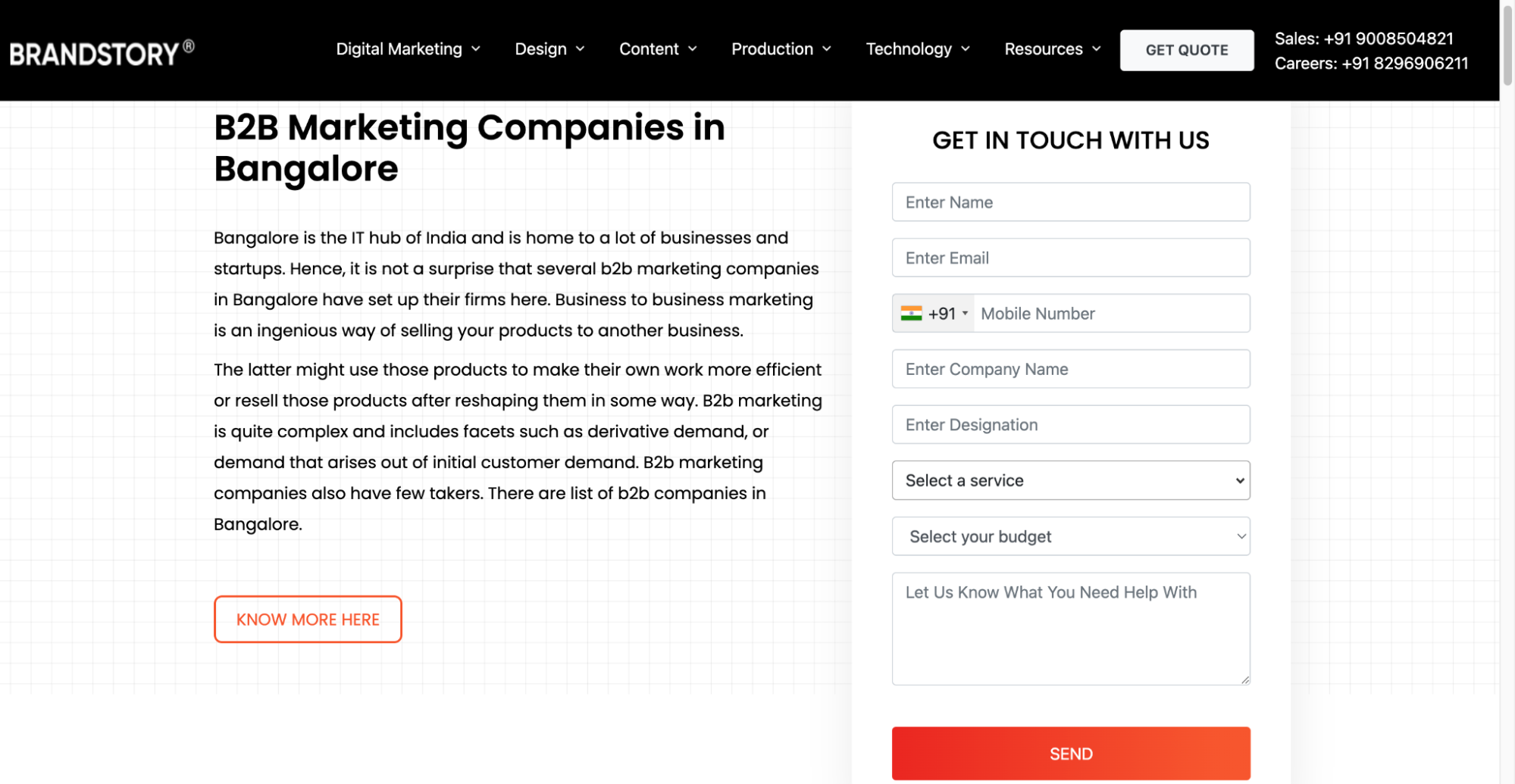The image size is (1515, 784).
Task: Click the Enter Company Name field
Action: 1070,369
